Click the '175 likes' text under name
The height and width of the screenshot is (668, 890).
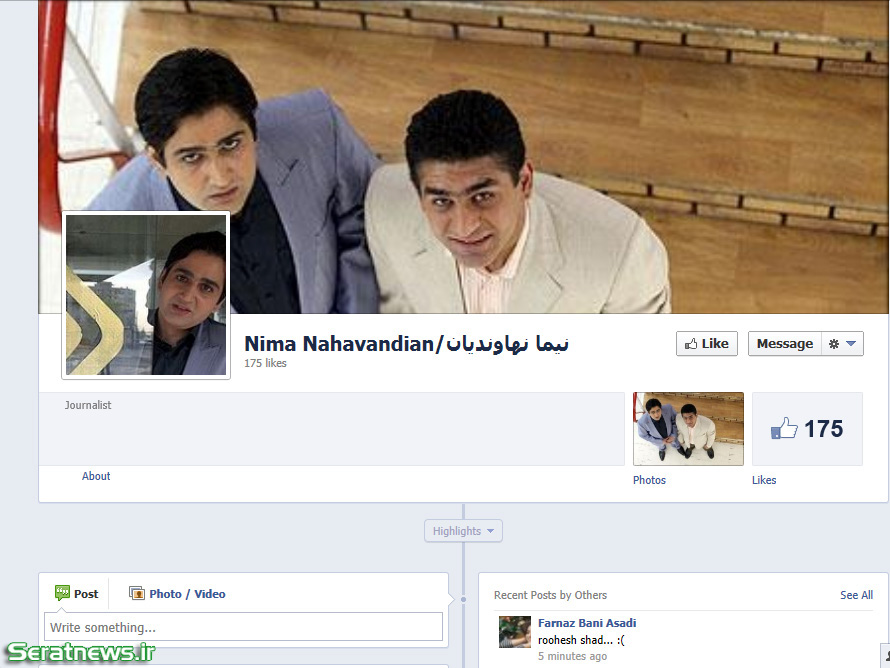(265, 363)
